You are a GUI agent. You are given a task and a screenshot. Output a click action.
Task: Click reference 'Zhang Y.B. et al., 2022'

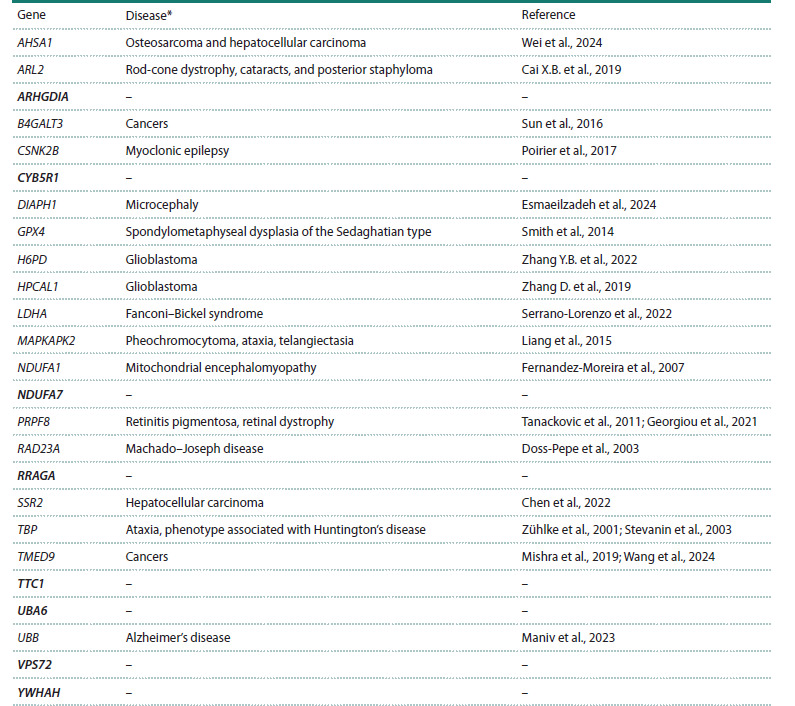pos(579,260)
